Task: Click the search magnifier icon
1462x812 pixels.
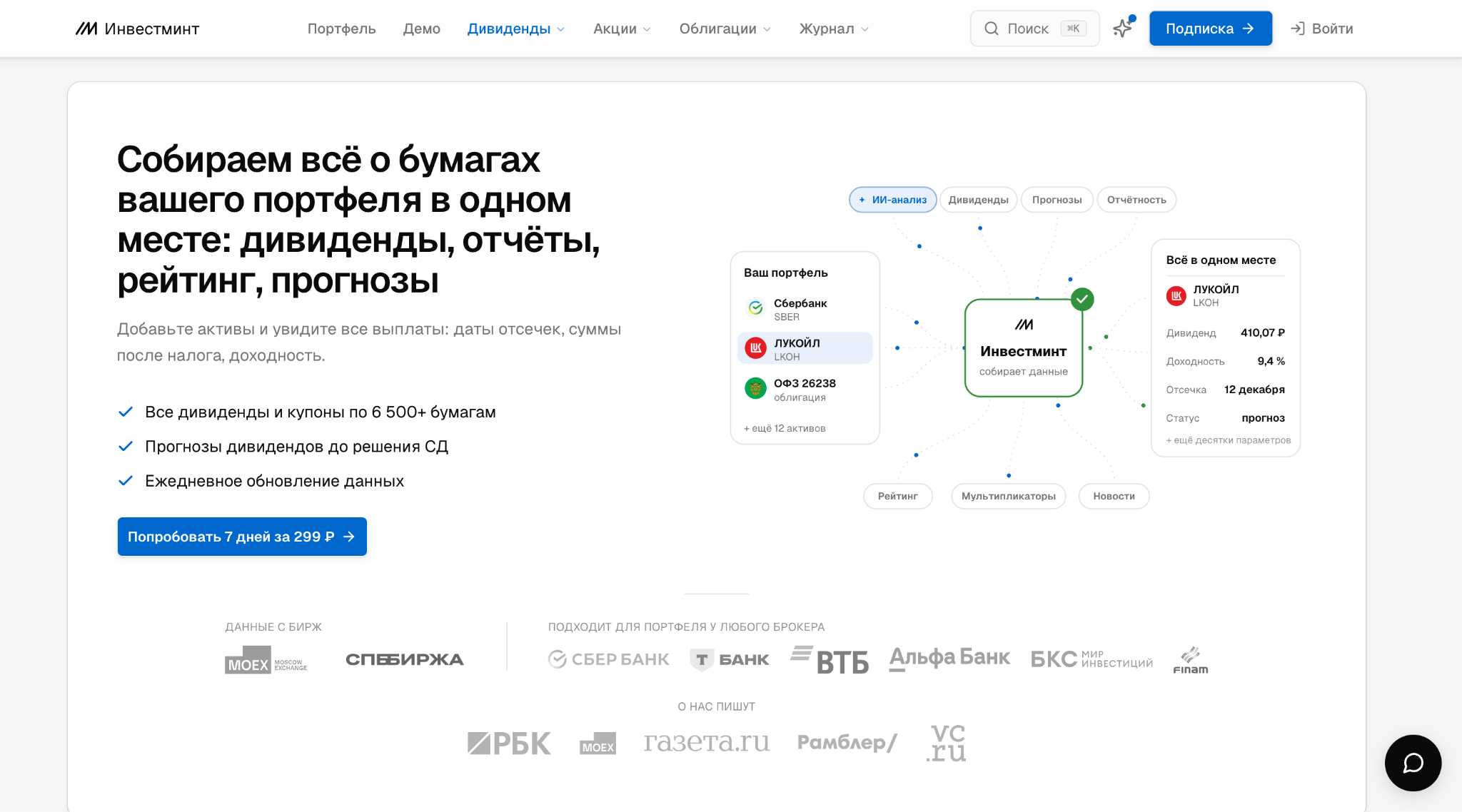Action: coord(991,29)
